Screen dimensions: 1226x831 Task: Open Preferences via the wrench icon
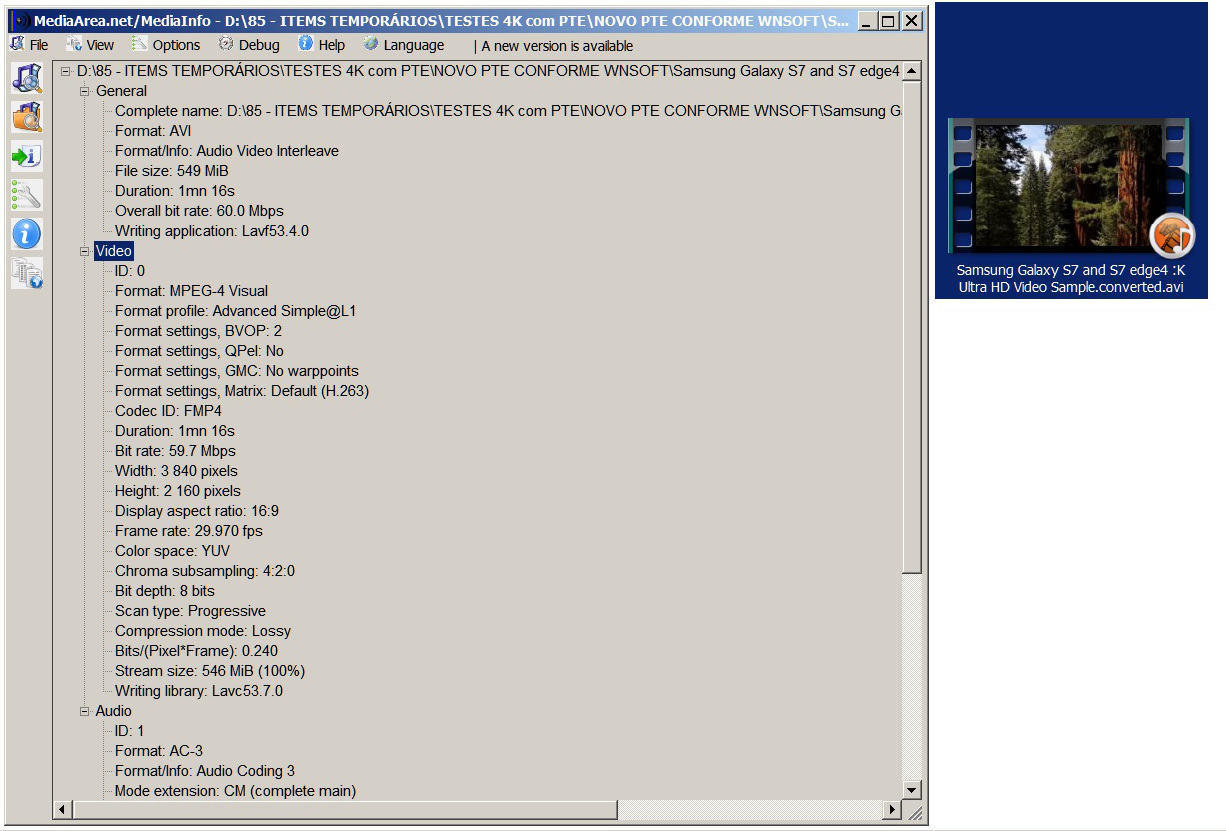click(x=27, y=195)
